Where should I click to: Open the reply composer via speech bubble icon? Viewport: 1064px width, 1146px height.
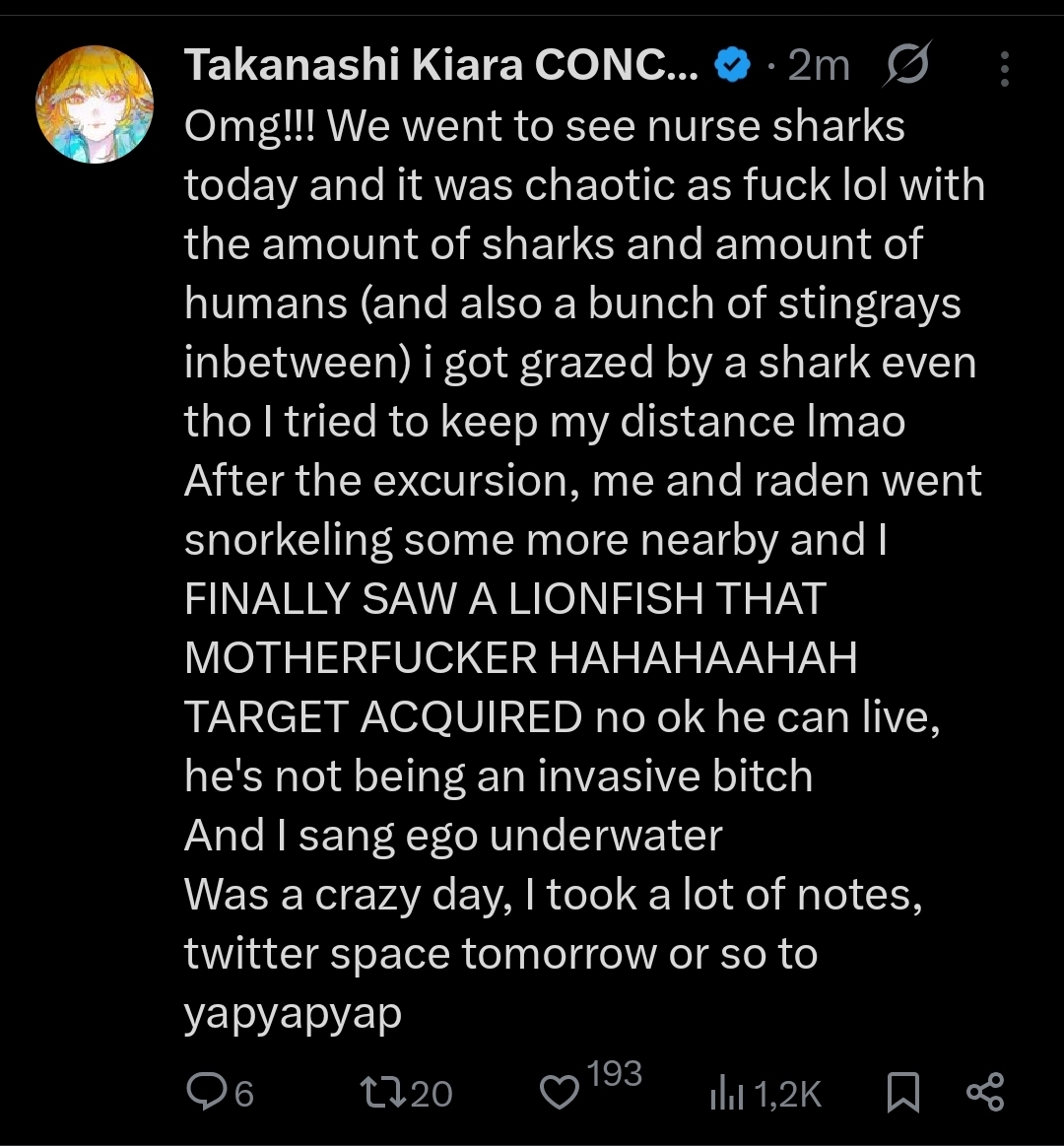(206, 1092)
